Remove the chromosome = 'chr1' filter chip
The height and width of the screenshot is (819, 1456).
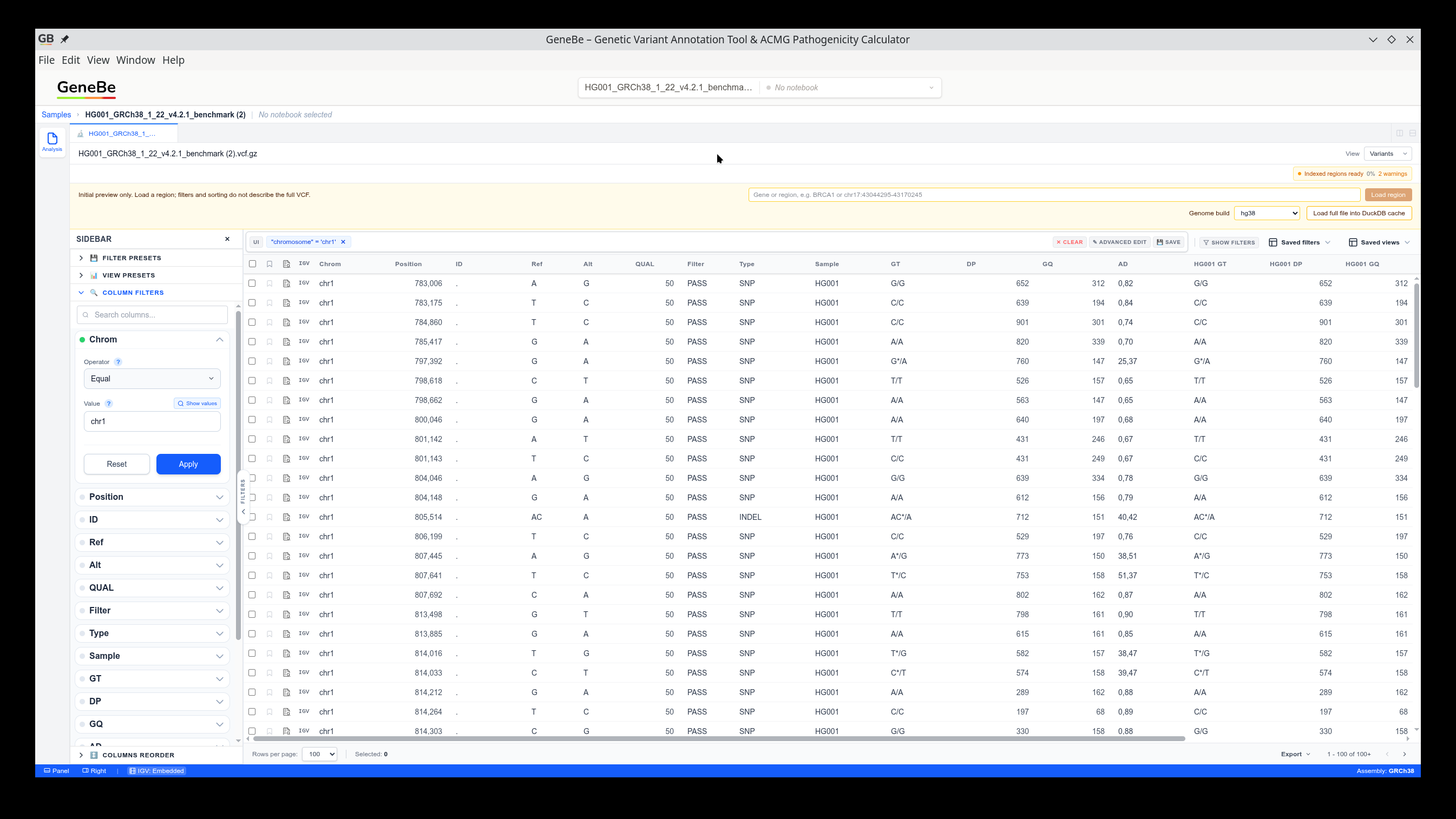coord(343,242)
